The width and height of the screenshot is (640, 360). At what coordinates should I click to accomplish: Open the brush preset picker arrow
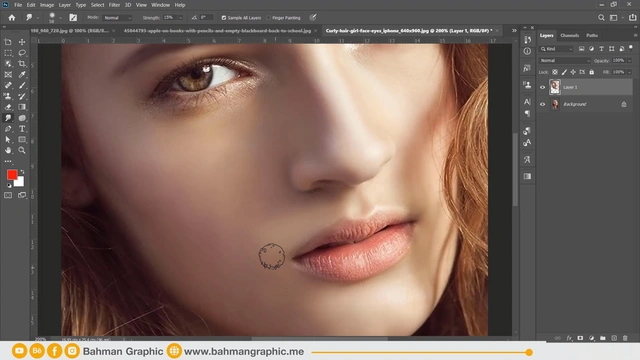point(60,18)
